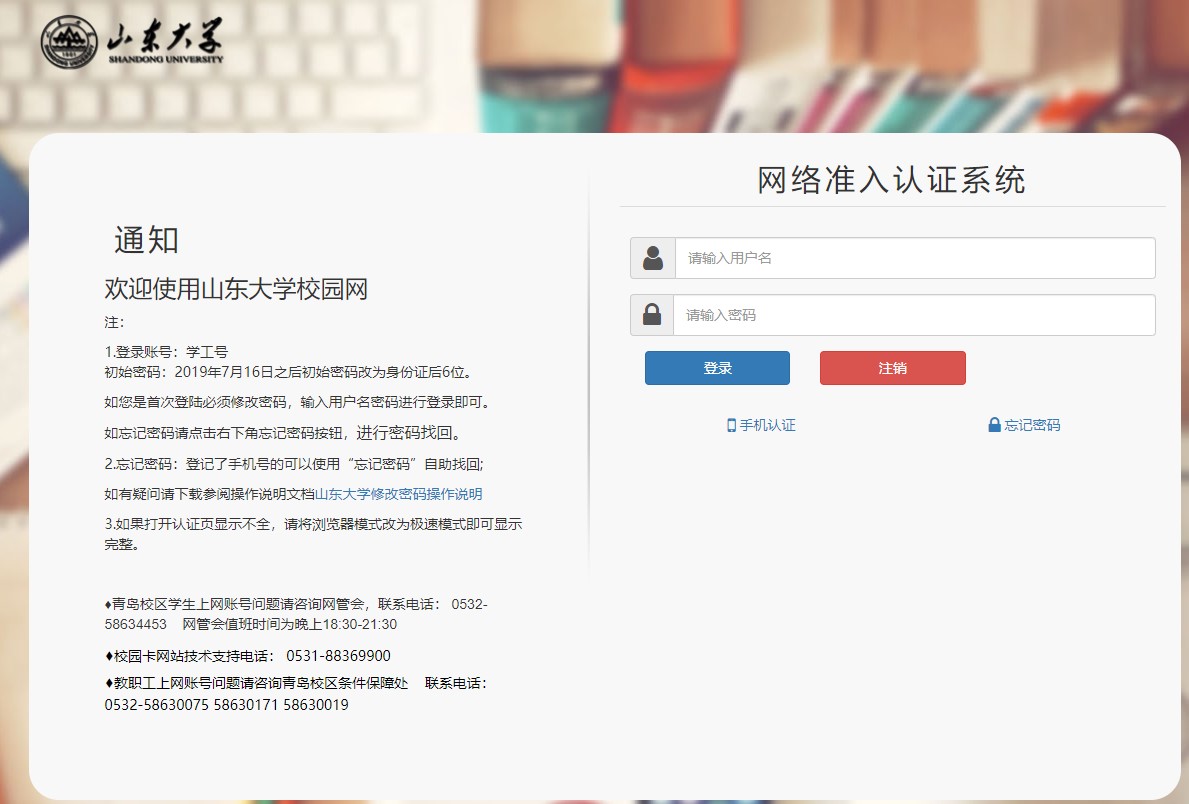Open the 手机认证 mobile authentication link
This screenshot has height=804, width=1189.
coord(767,425)
